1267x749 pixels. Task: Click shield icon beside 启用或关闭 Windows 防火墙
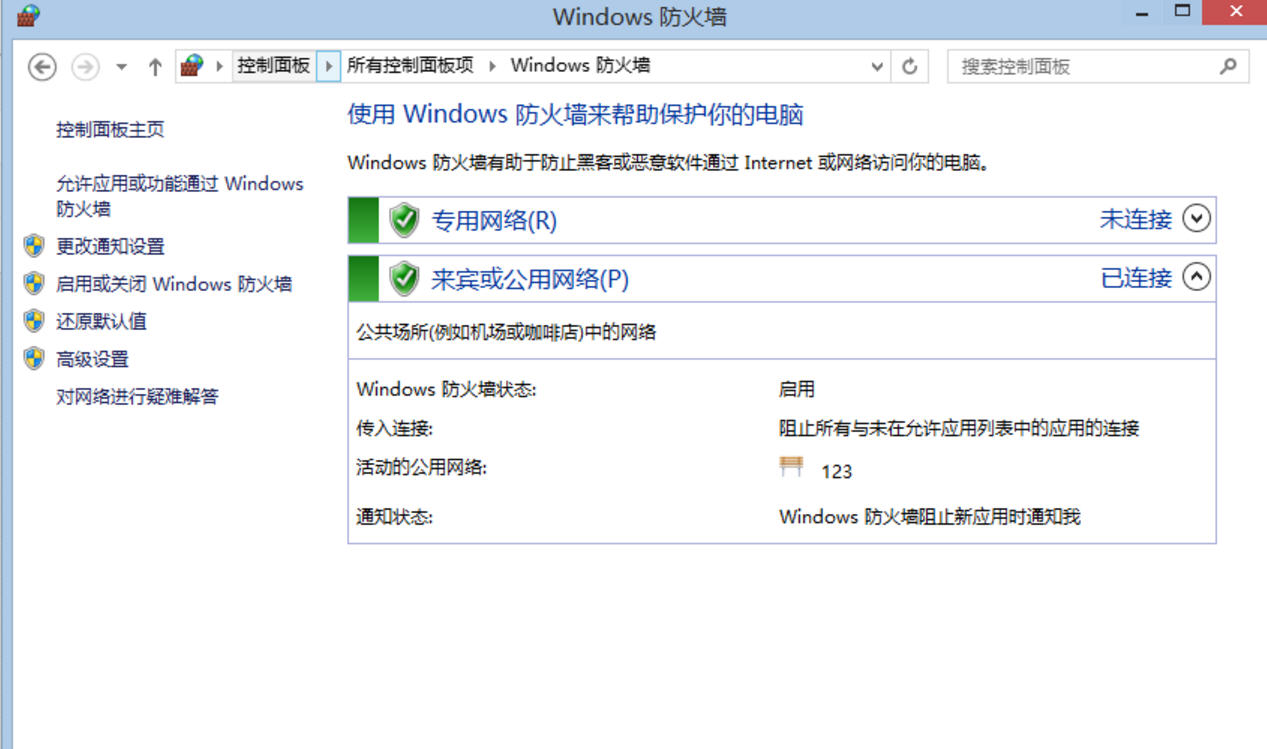click(x=35, y=283)
